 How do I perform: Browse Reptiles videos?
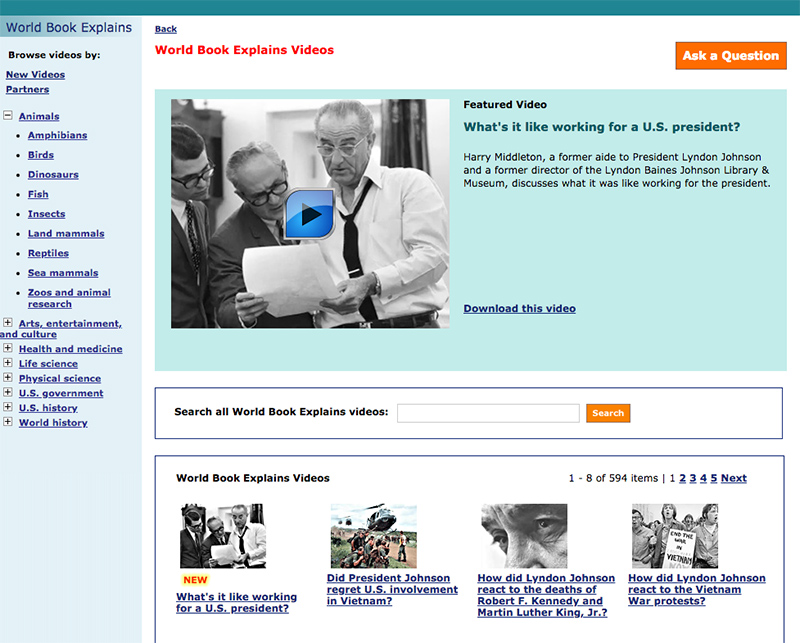tap(48, 253)
